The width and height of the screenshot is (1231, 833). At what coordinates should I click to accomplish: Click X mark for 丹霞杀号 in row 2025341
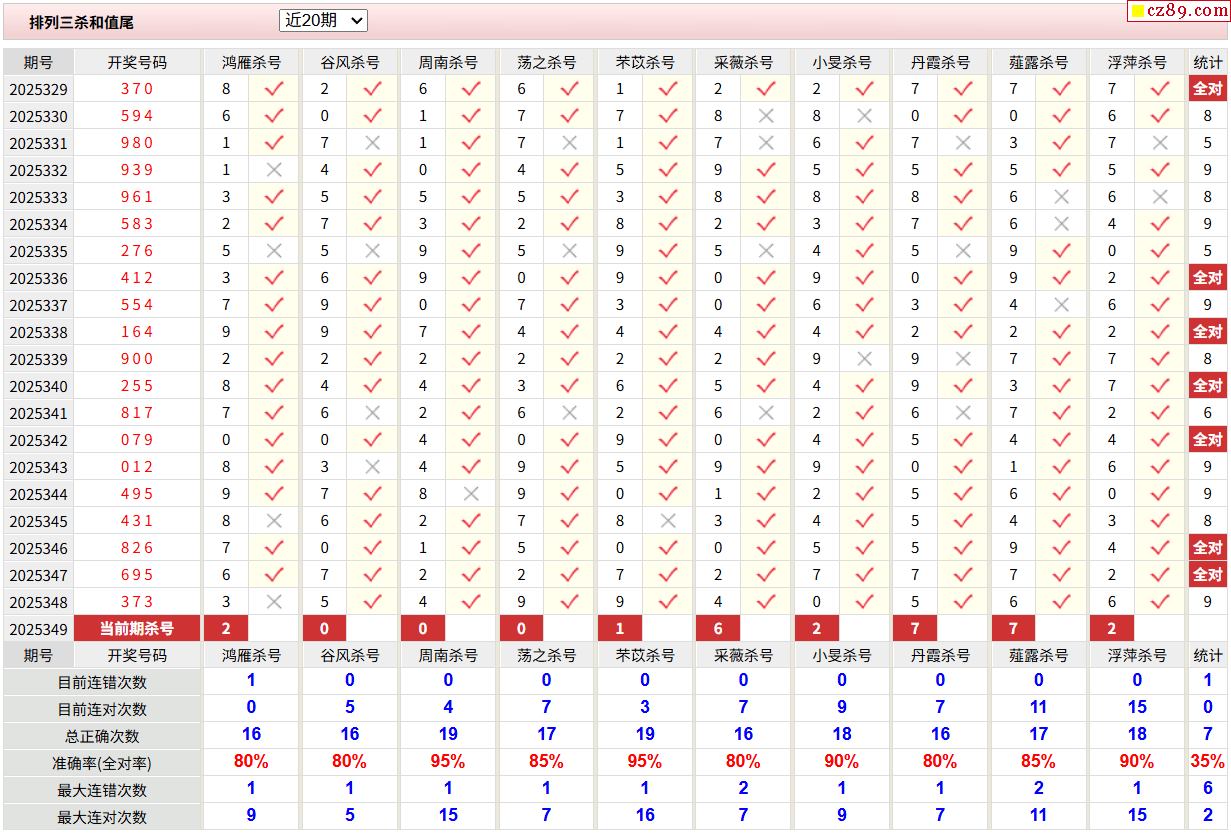(963, 412)
